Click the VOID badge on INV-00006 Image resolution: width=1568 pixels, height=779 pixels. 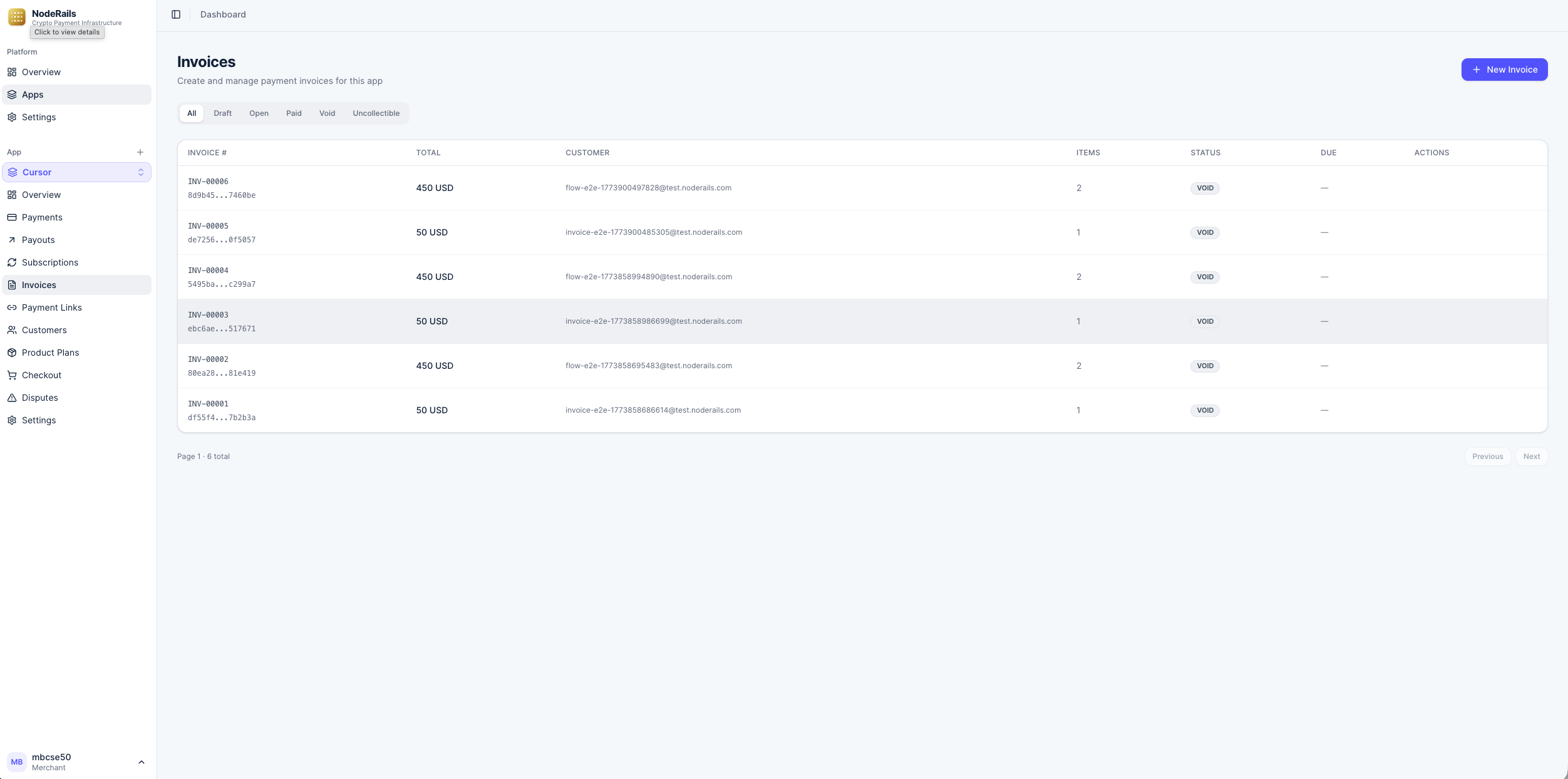[x=1205, y=188]
